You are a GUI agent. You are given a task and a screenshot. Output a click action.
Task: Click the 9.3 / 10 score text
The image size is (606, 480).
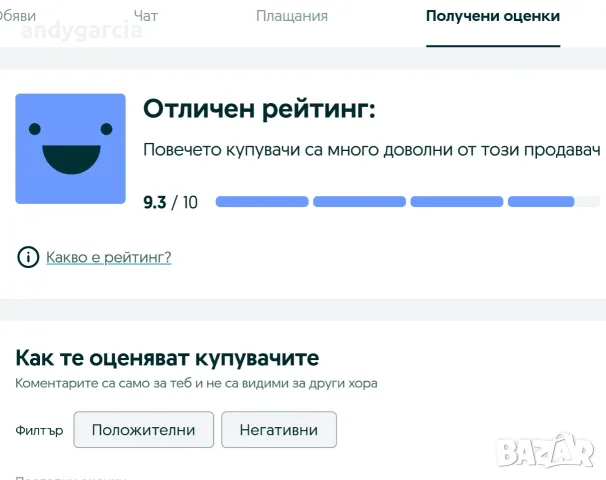[170, 202]
